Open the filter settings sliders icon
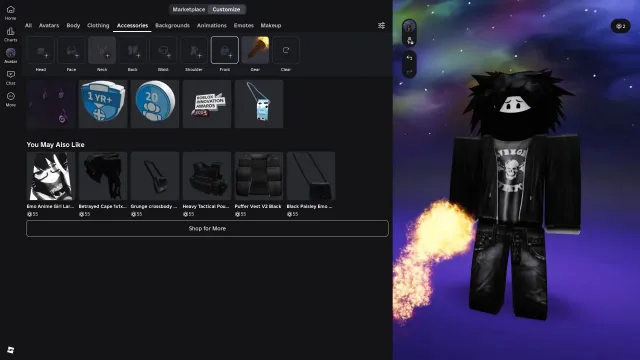 point(381,26)
